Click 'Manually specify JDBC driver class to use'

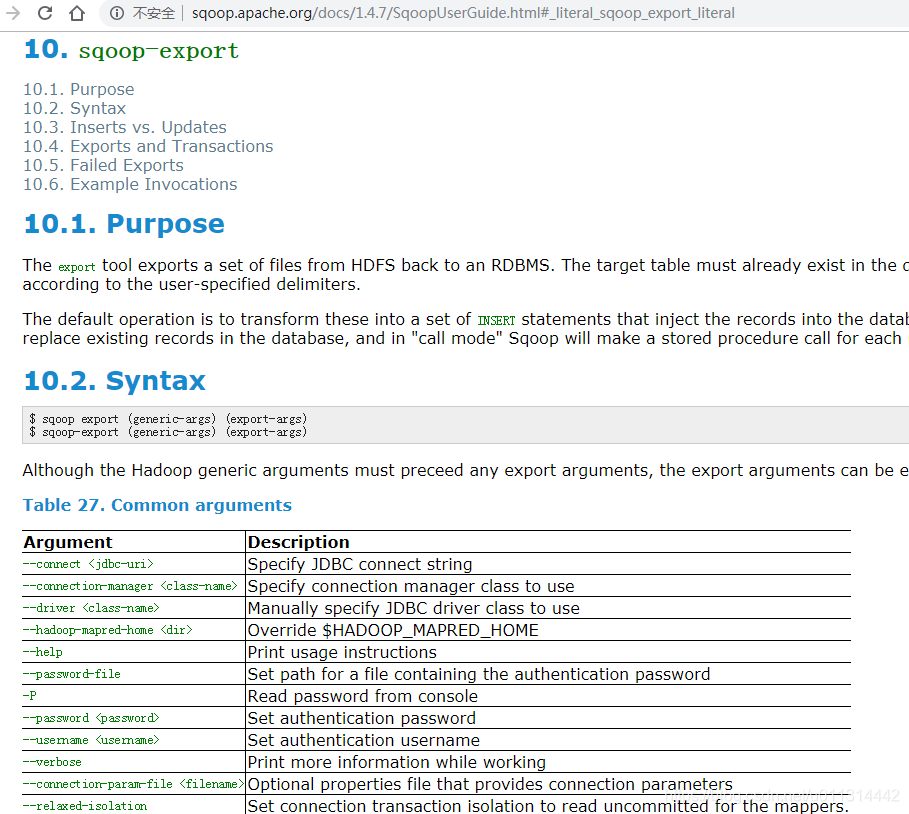[x=414, y=608]
